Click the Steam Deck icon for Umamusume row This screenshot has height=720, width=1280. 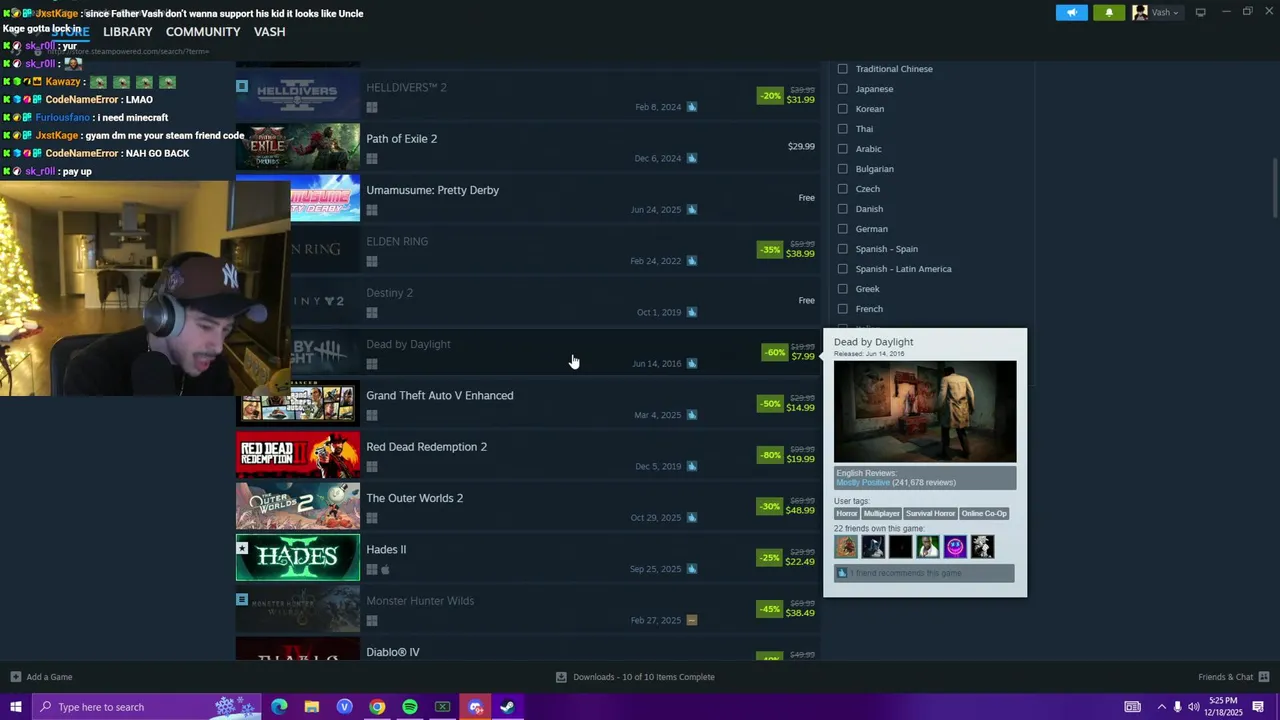click(x=691, y=209)
